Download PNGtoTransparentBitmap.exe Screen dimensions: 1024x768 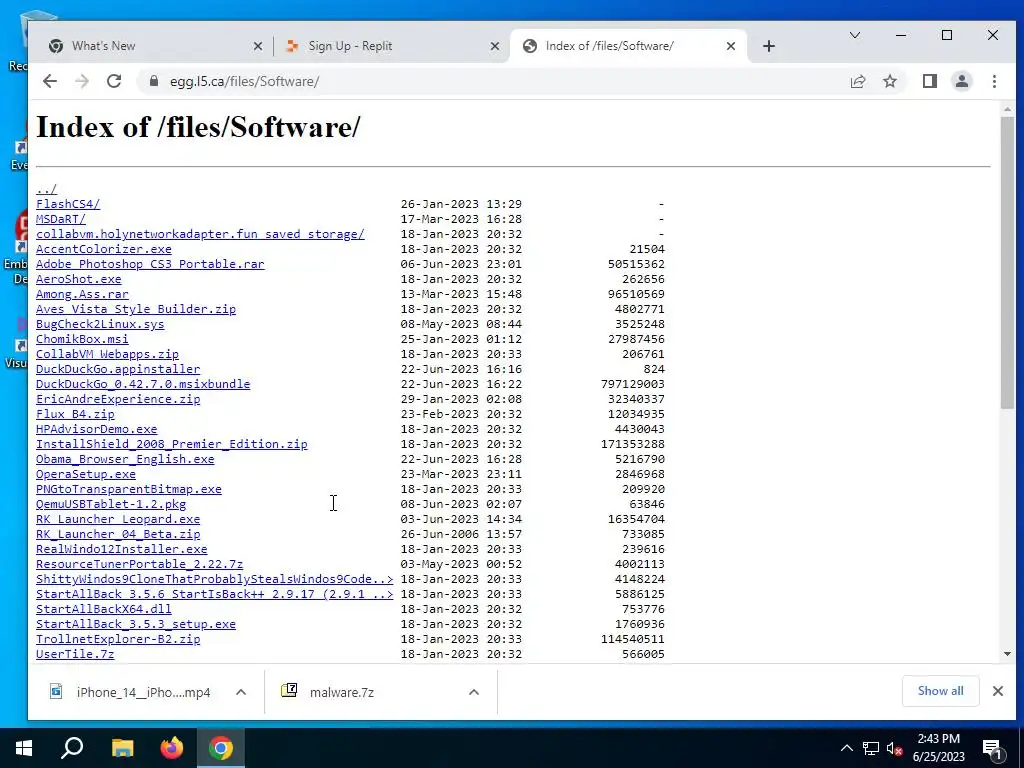129,490
